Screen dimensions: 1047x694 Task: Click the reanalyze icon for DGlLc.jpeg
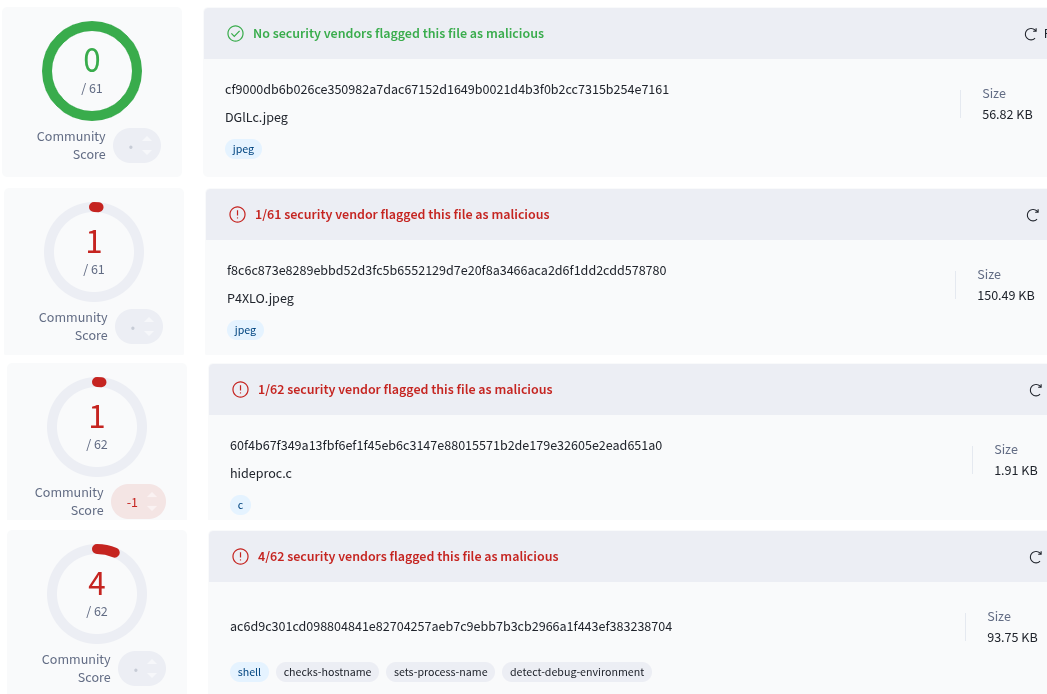(x=1031, y=34)
